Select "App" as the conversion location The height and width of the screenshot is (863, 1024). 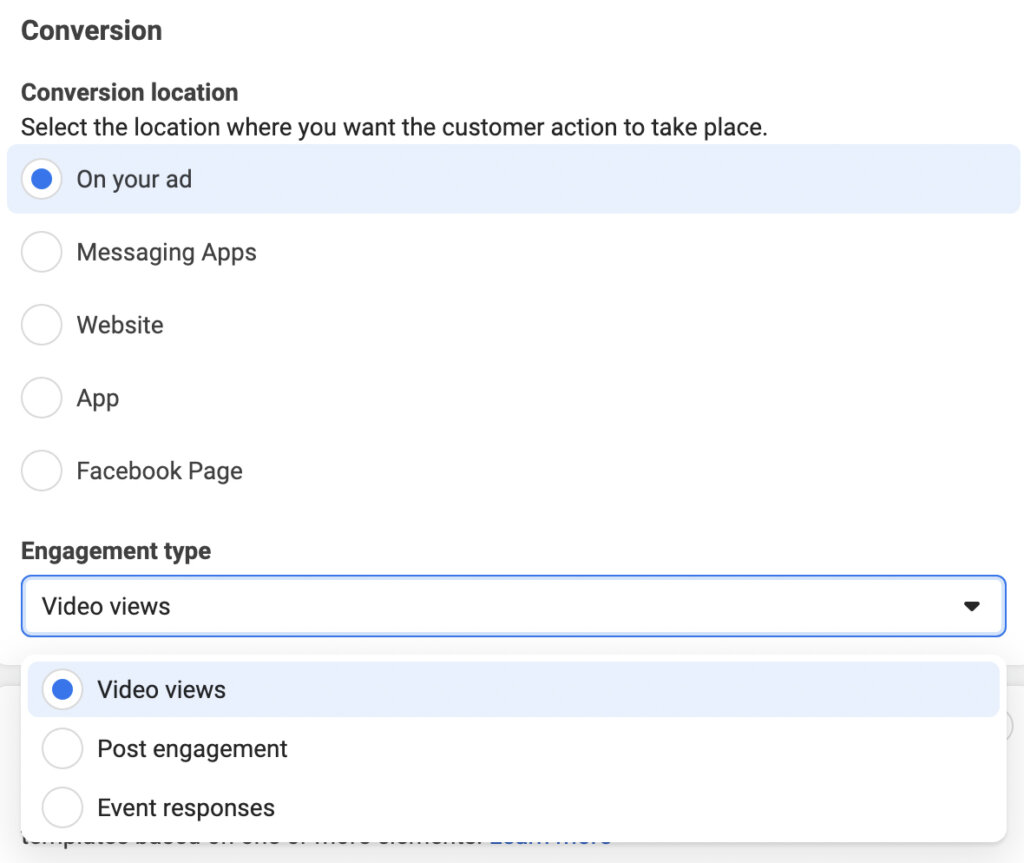(x=97, y=398)
